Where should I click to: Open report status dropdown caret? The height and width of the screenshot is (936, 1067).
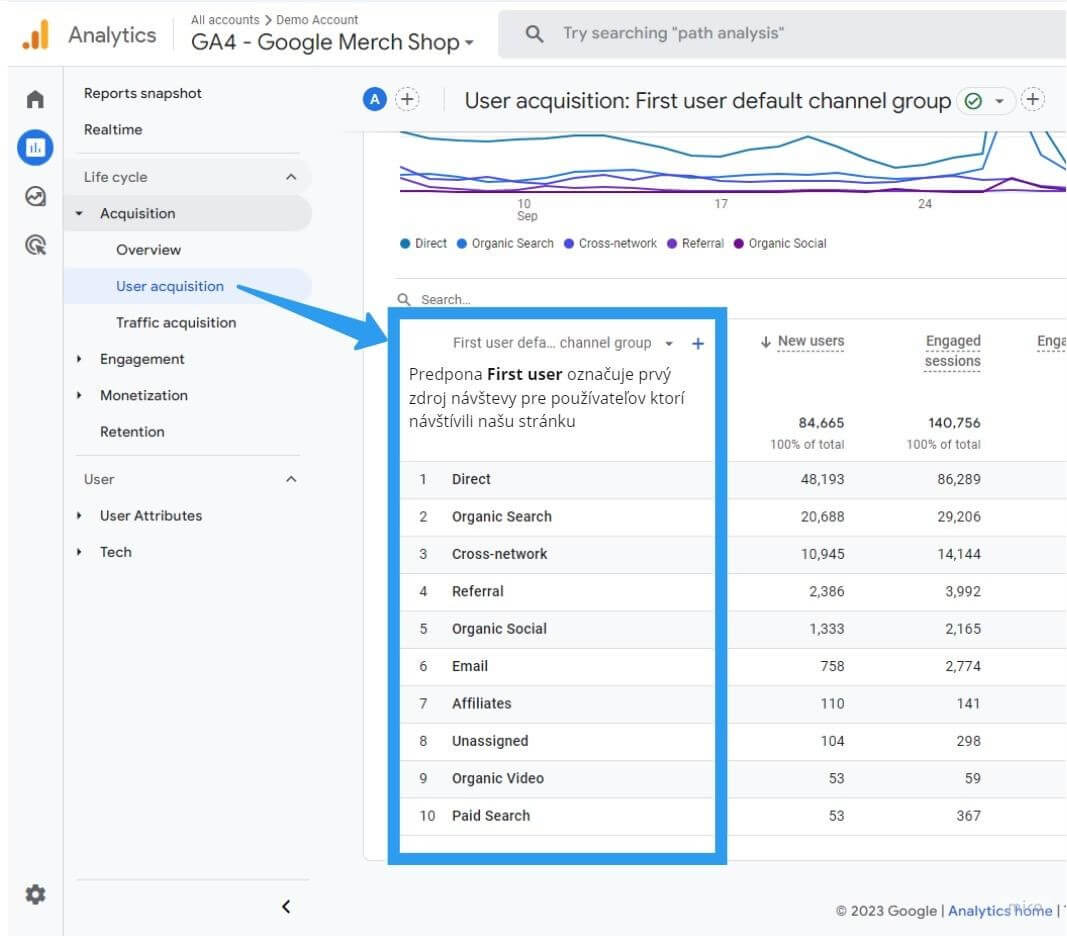pos(999,101)
